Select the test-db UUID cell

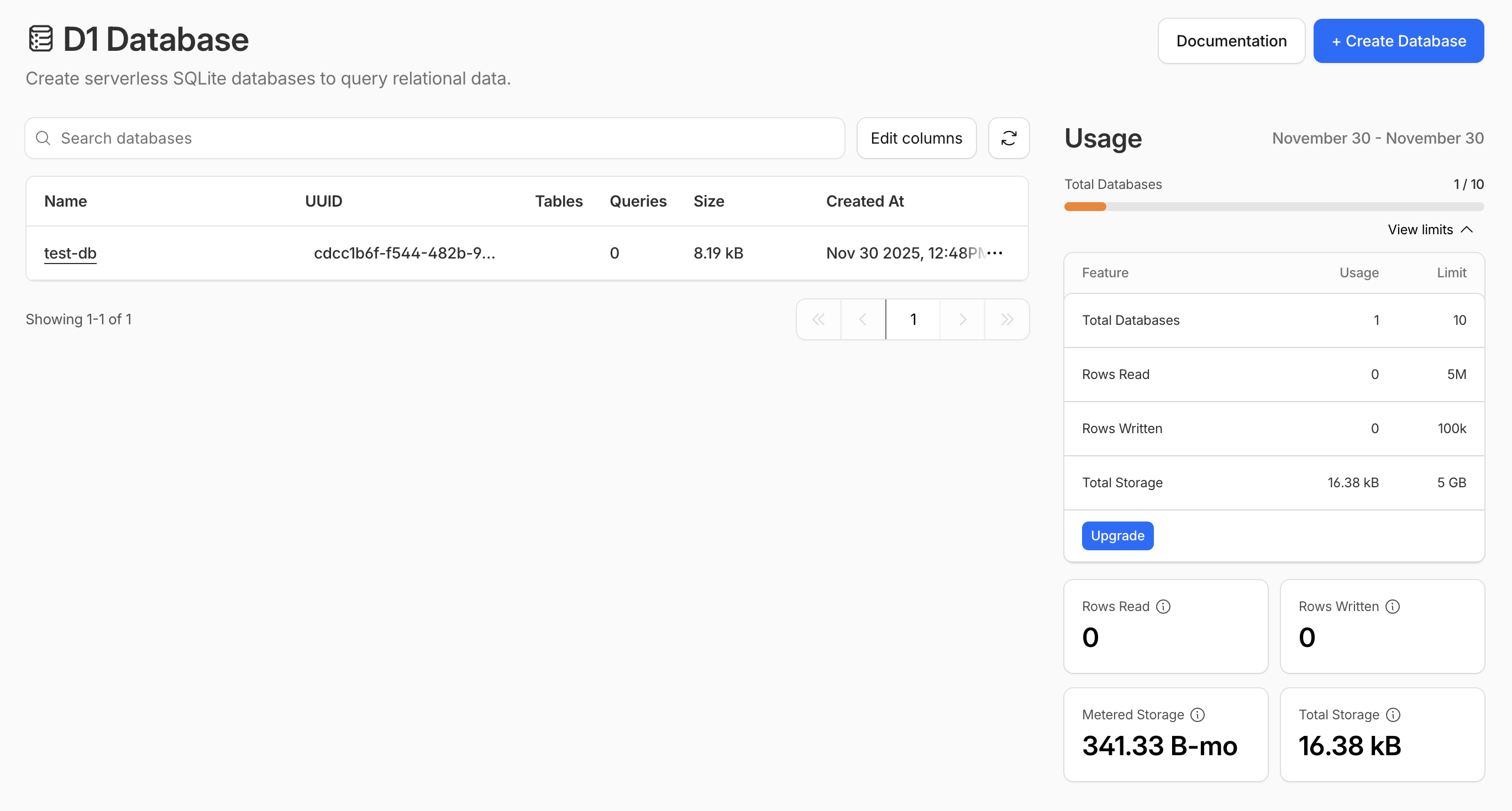coord(405,253)
